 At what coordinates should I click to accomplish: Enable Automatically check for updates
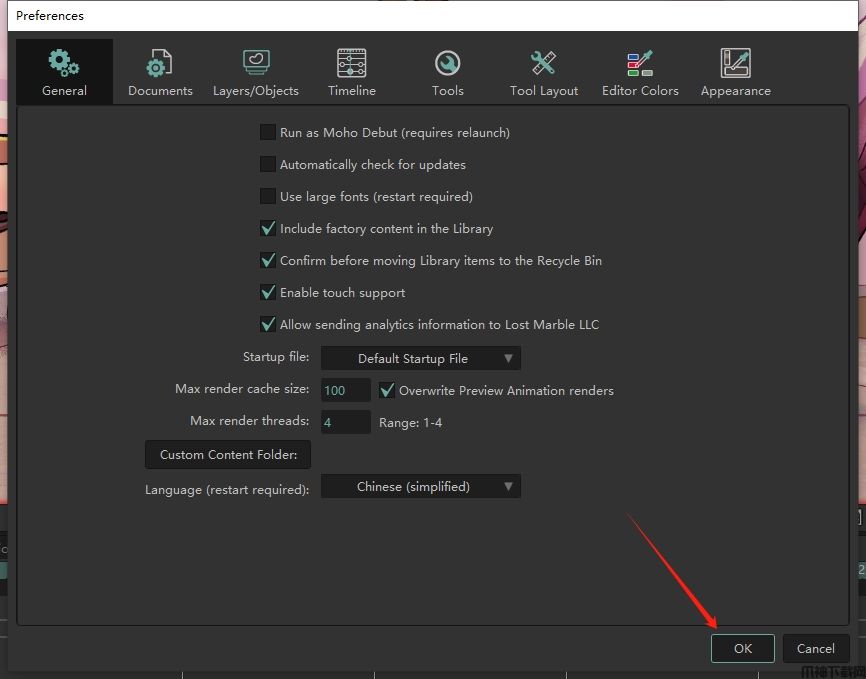point(268,164)
